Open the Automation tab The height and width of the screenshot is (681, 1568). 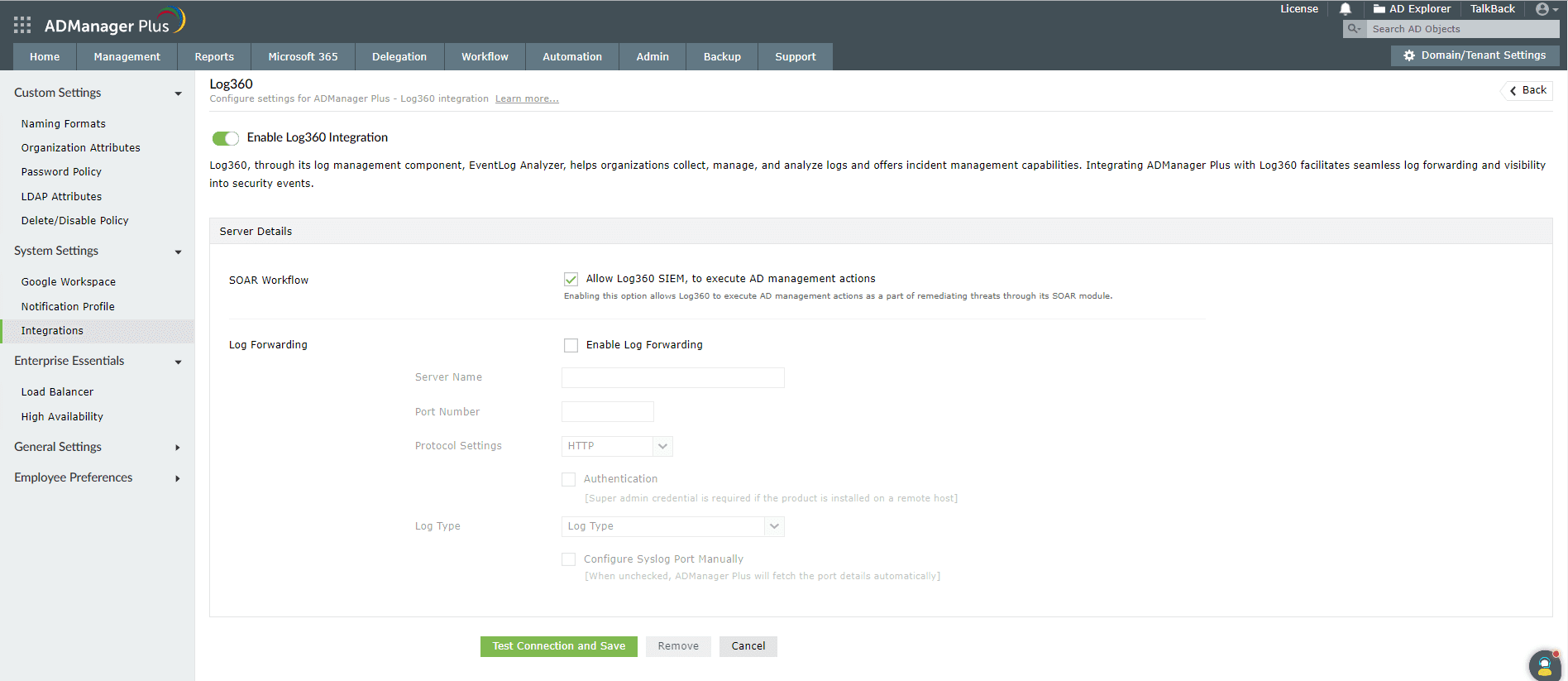tap(572, 56)
